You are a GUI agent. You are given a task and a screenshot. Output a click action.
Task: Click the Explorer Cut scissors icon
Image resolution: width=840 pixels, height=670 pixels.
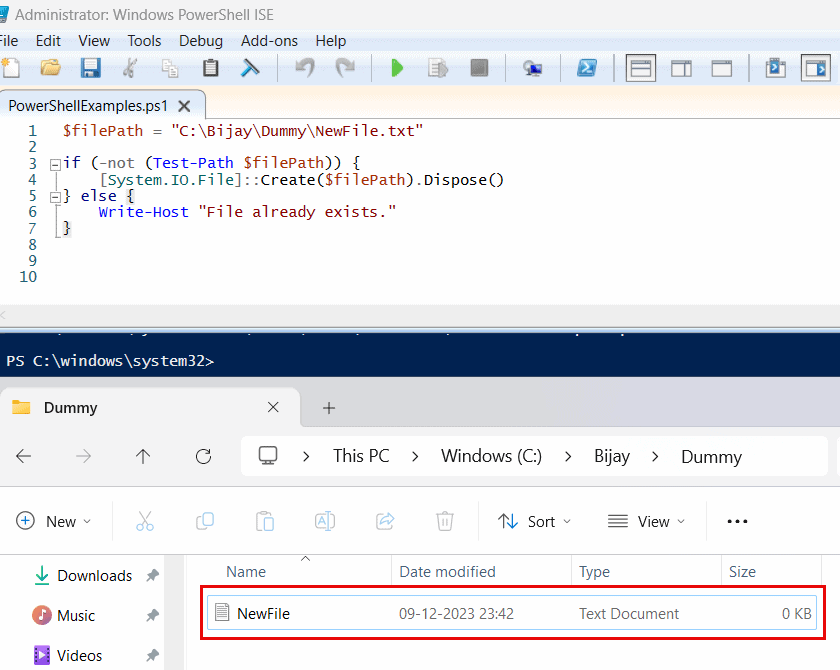coord(145,521)
